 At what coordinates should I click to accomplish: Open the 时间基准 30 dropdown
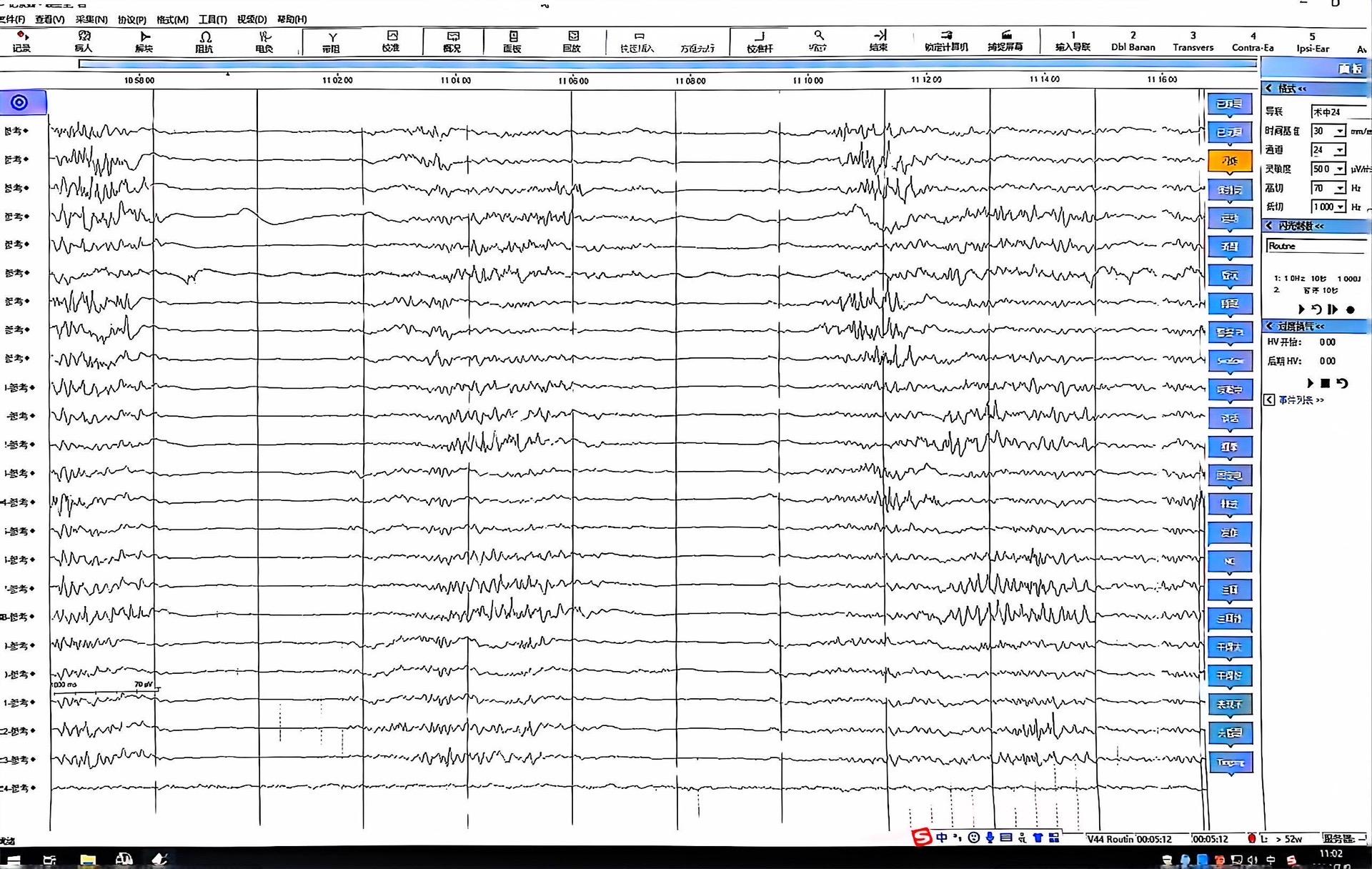(1340, 131)
